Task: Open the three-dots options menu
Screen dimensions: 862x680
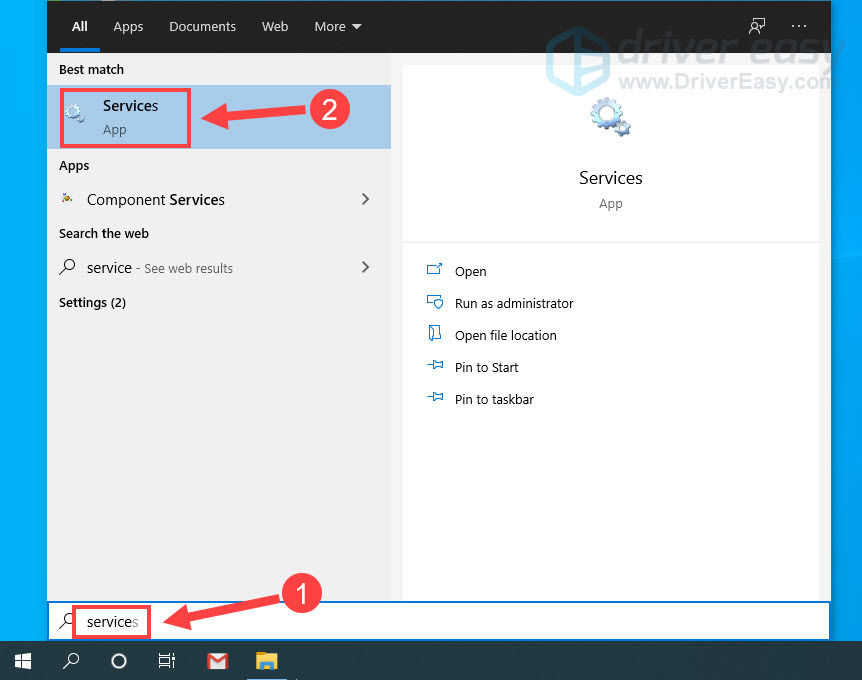Action: [798, 26]
